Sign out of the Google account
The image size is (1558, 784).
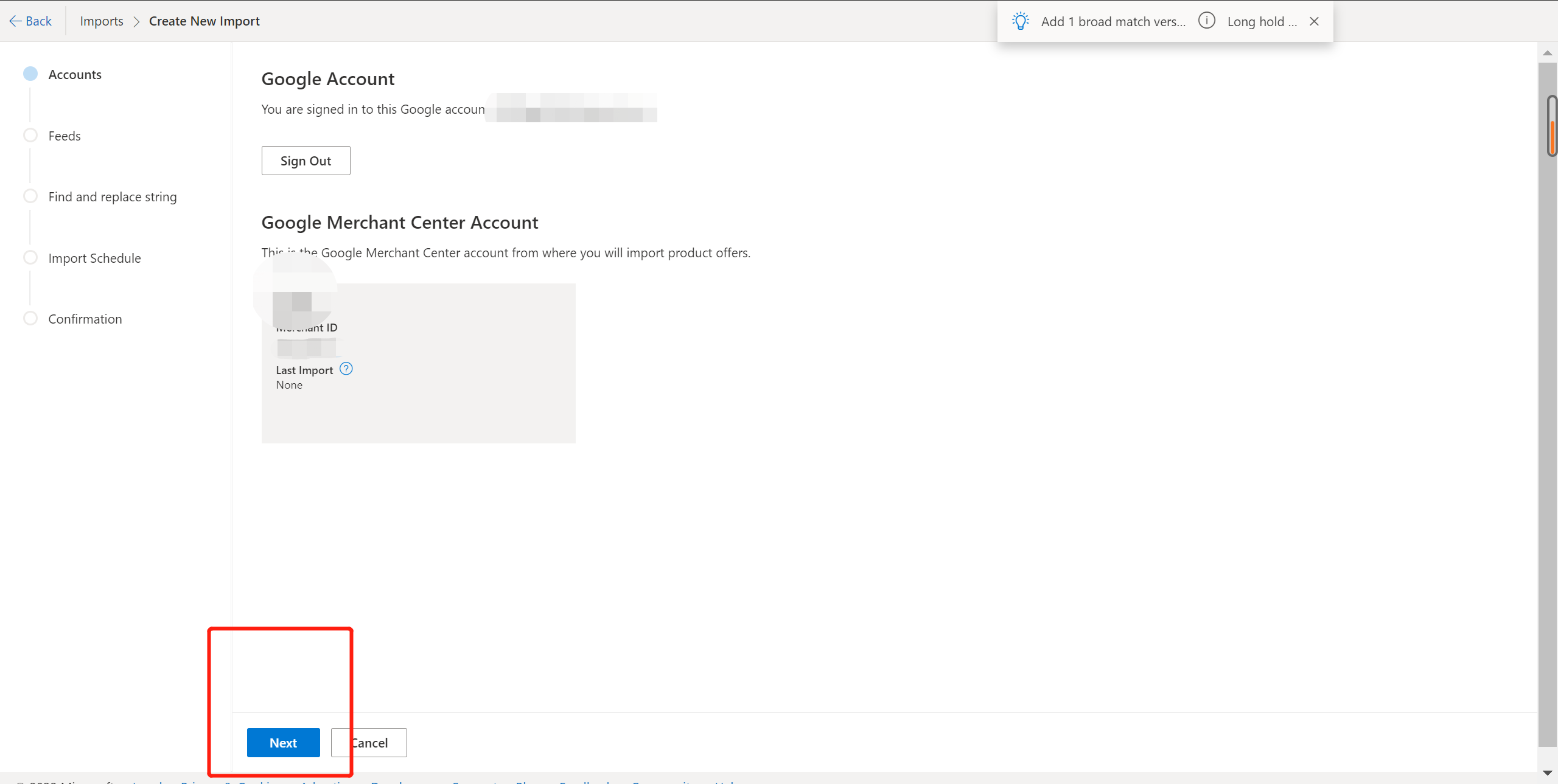pos(306,161)
